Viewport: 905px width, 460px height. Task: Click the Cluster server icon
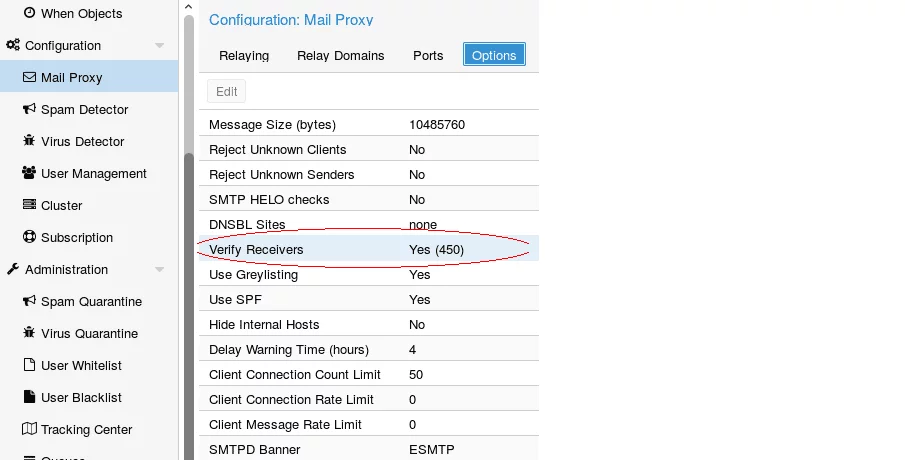pyautogui.click(x=30, y=206)
